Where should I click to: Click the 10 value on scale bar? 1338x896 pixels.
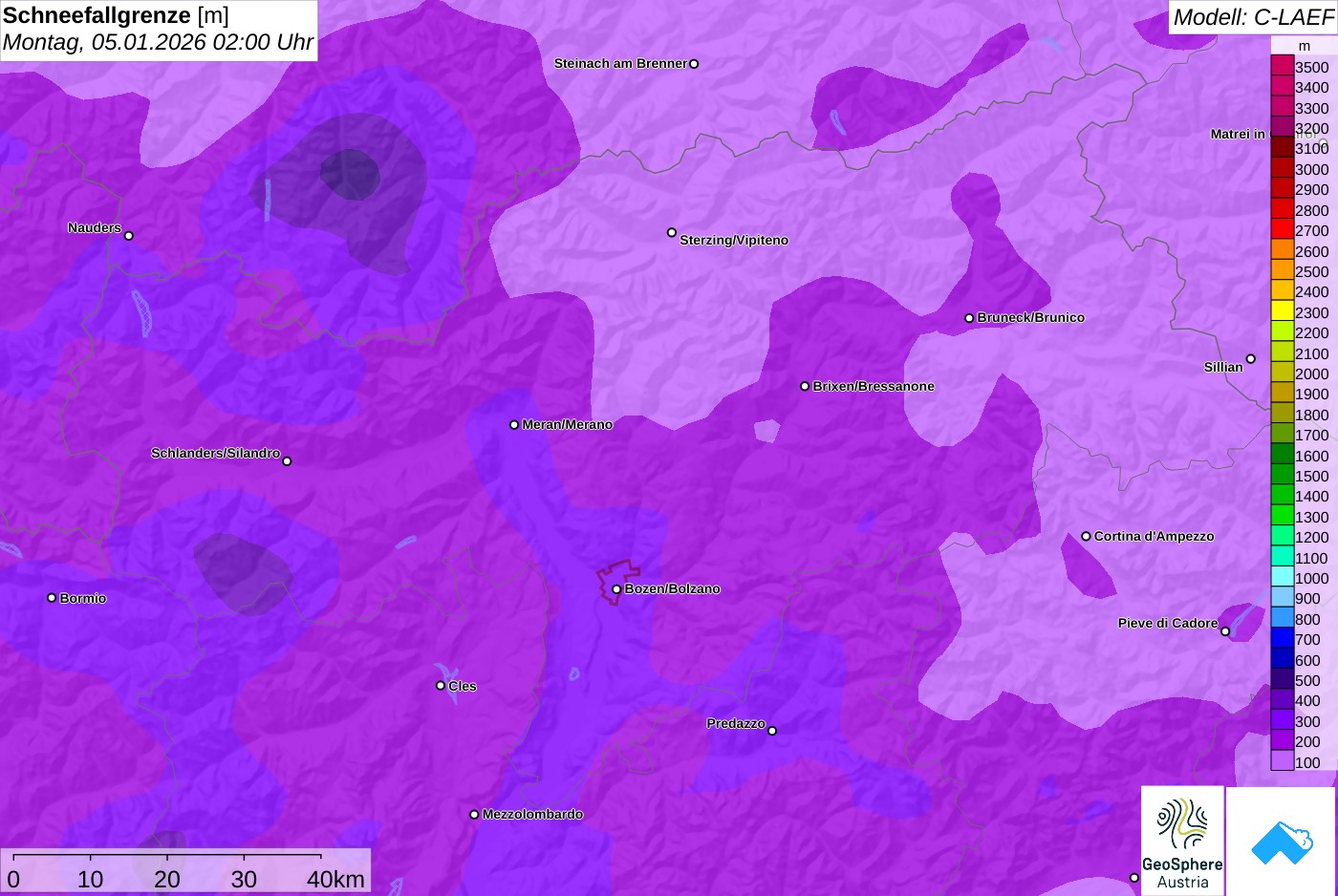coord(91,880)
